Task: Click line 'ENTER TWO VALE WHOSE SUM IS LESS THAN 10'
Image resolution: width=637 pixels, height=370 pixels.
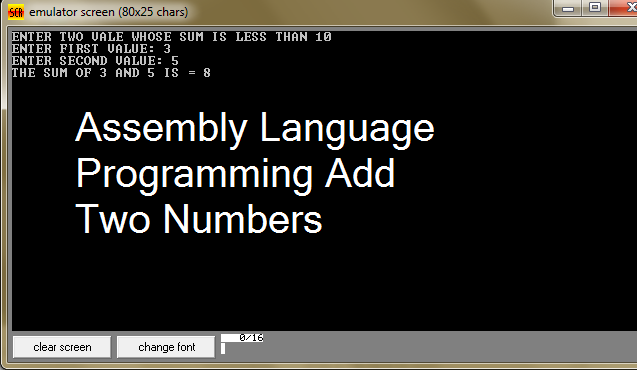Action: click(171, 37)
